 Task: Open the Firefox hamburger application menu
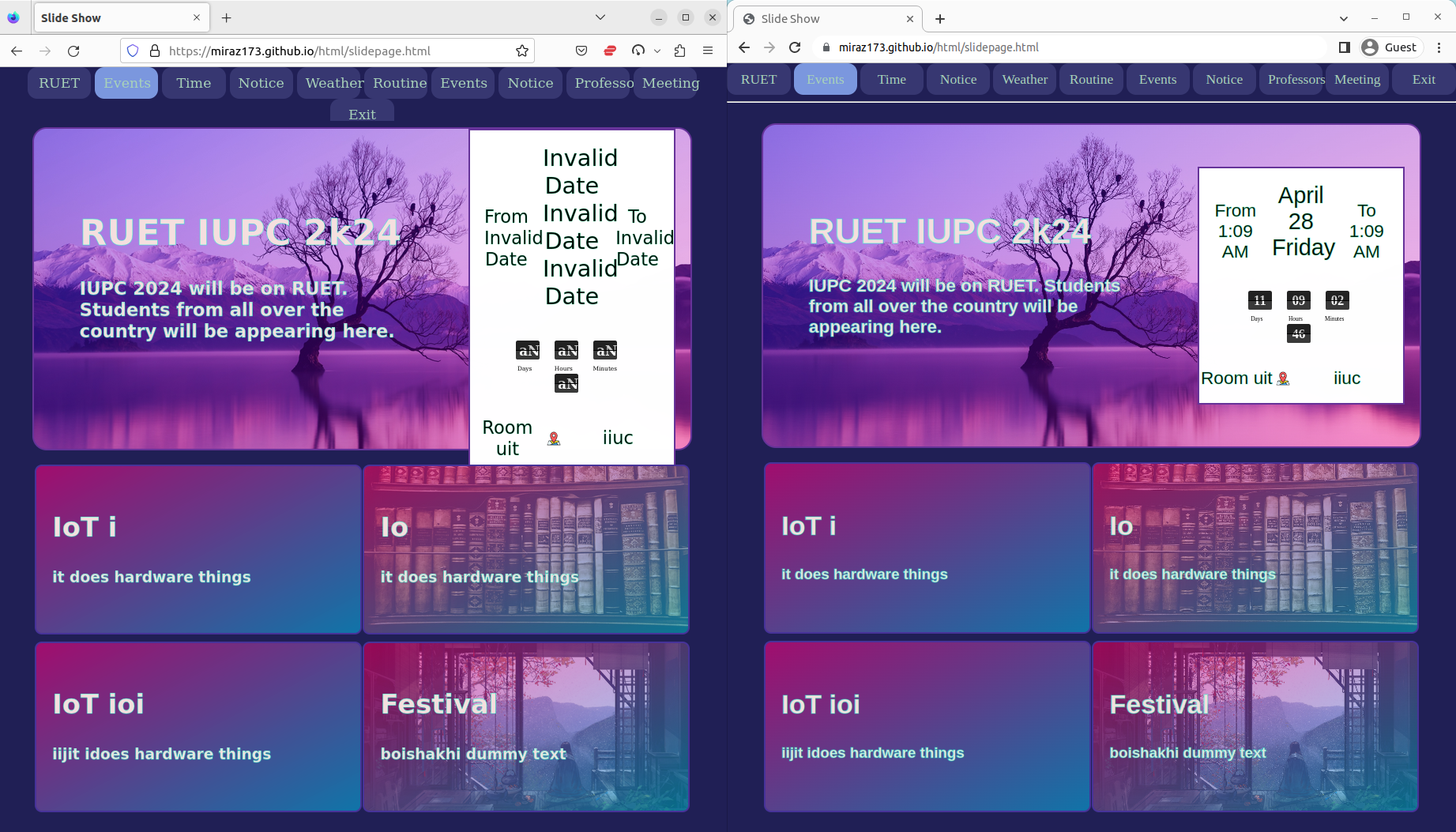(x=708, y=51)
